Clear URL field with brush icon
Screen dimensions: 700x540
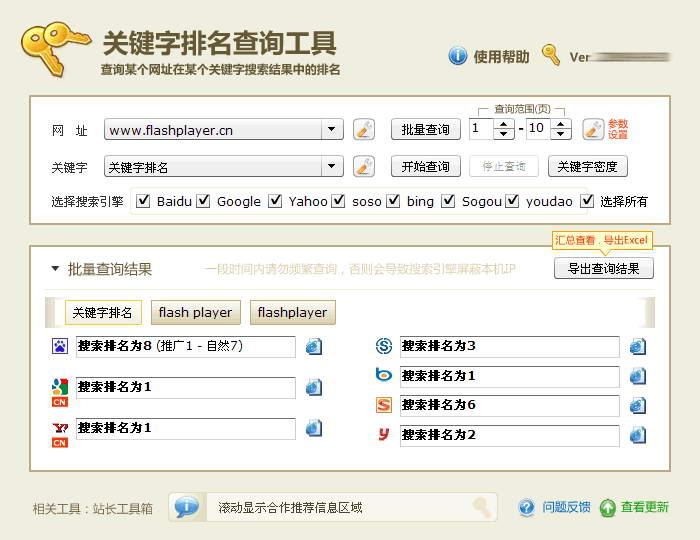point(364,129)
